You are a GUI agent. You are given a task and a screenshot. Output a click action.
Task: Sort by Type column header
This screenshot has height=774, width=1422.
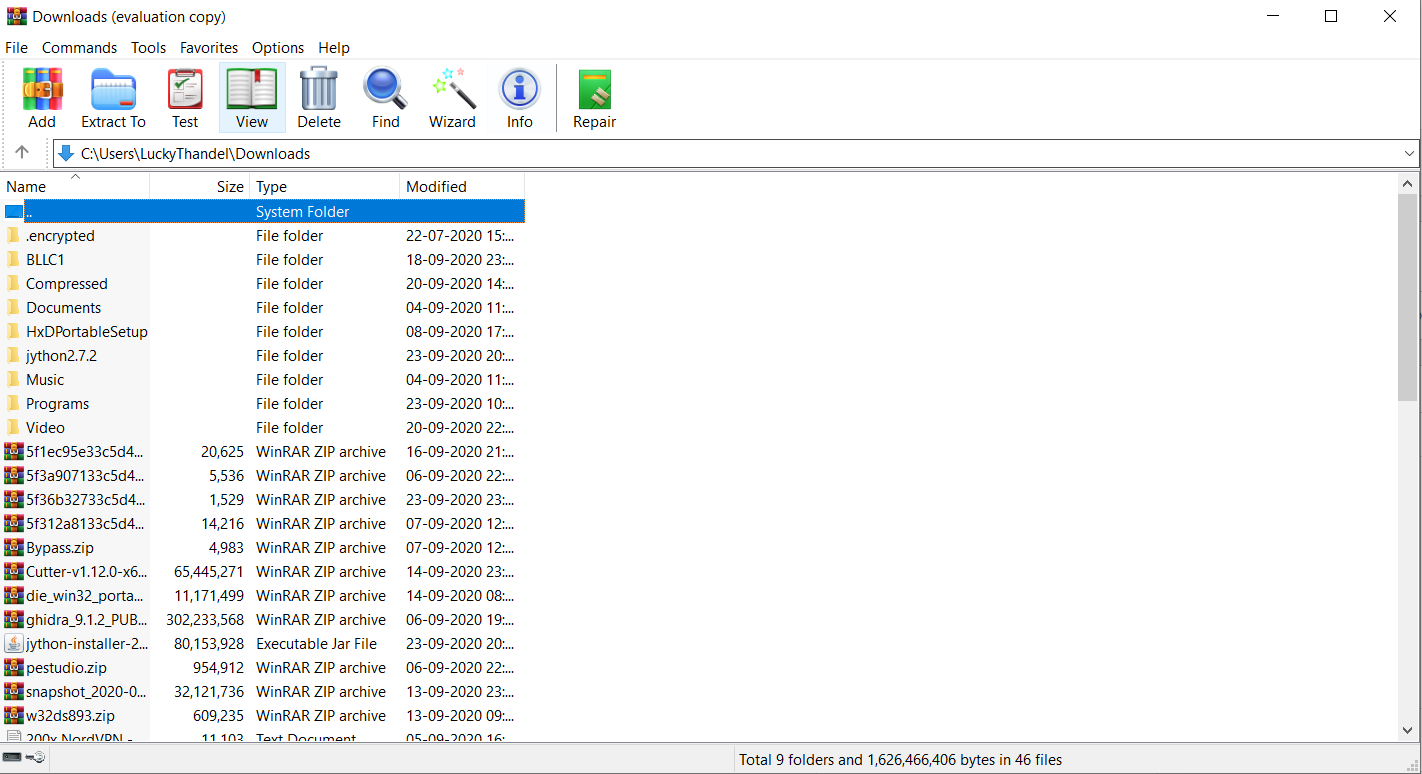[325, 186]
